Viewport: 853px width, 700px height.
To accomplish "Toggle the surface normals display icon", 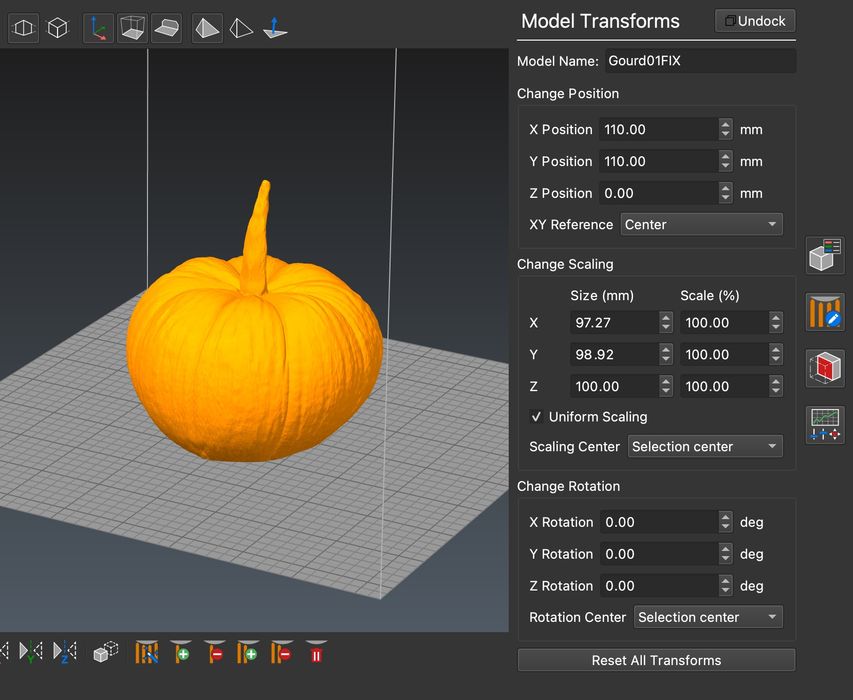I will point(275,29).
